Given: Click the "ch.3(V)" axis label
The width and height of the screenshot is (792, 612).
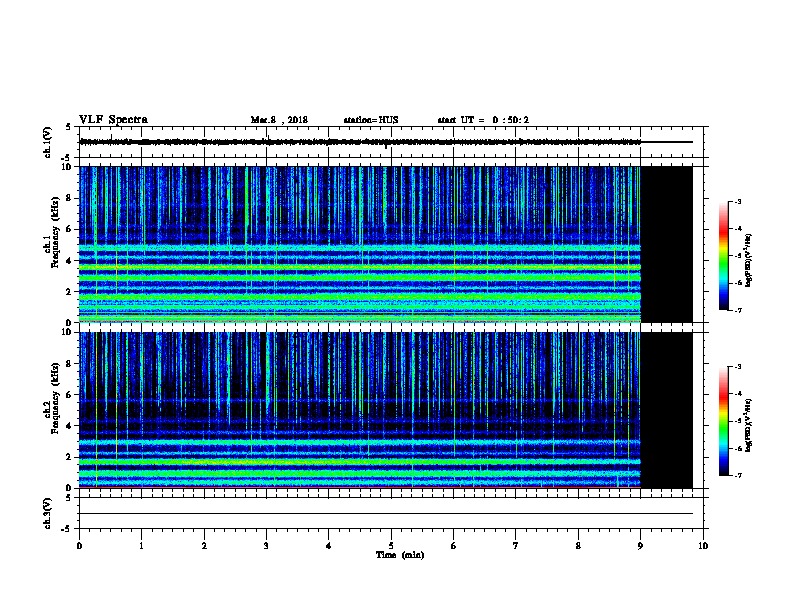Looking at the screenshot, I should (47, 513).
